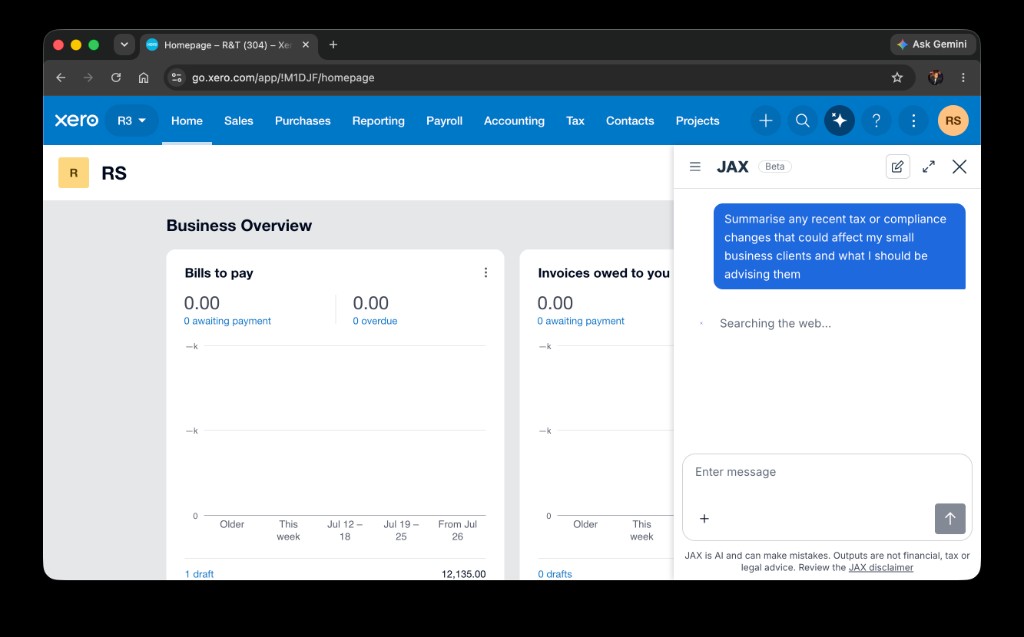Image resolution: width=1024 pixels, height=637 pixels.
Task: Start a new JAX chat
Action: point(897,167)
